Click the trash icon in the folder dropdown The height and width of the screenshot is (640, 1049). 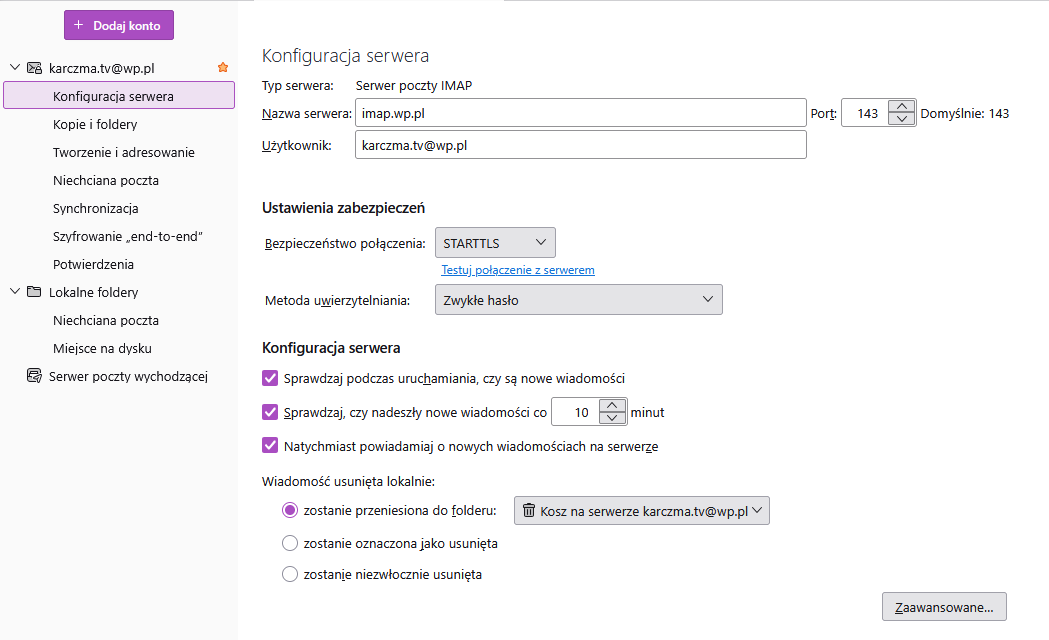point(529,510)
